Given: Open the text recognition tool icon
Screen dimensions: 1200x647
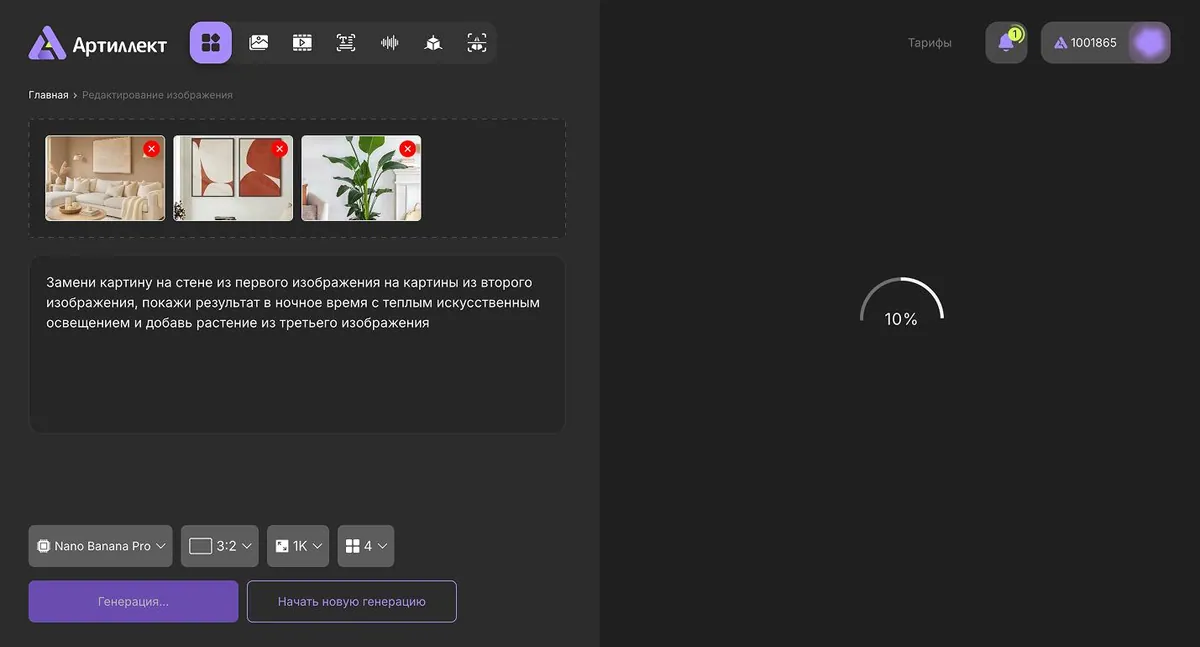Looking at the screenshot, I should pos(346,43).
